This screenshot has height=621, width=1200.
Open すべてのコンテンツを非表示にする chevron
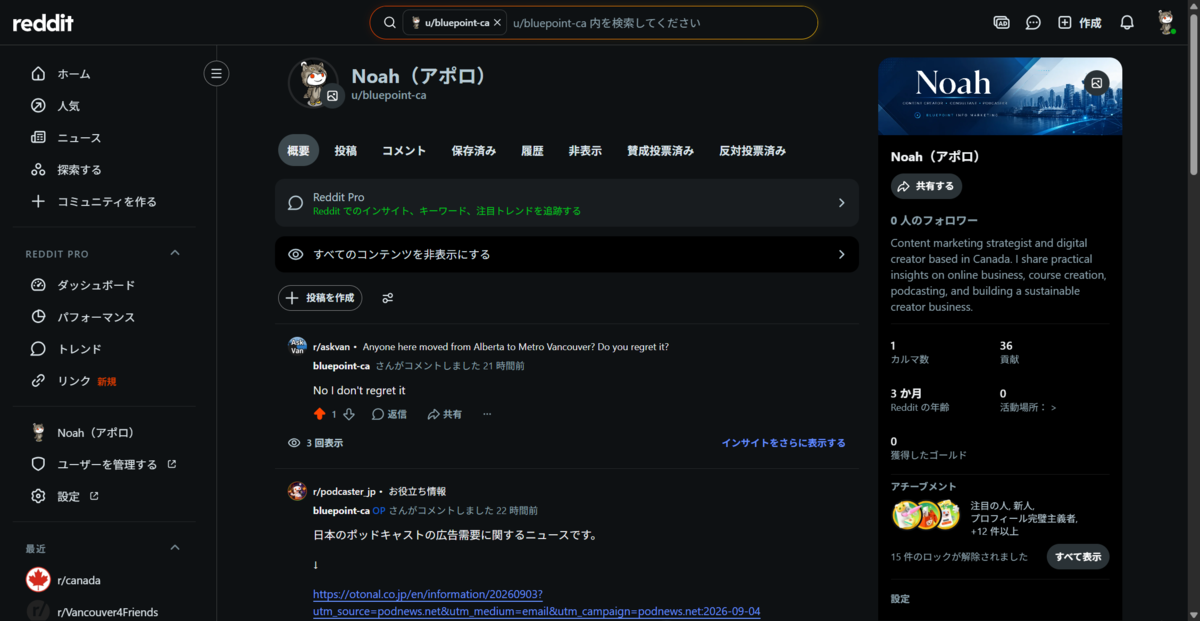pos(841,254)
